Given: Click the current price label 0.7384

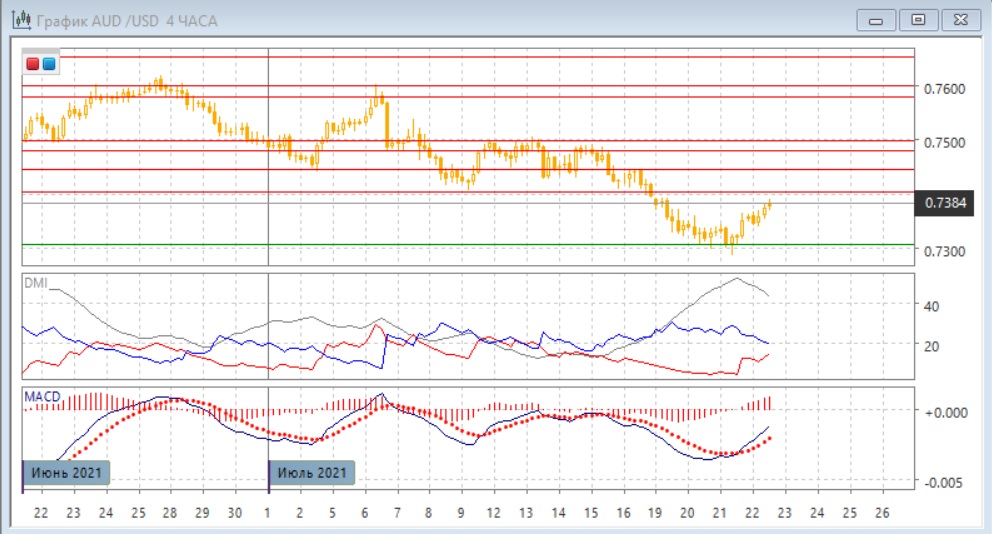Looking at the screenshot, I should pyautogui.click(x=945, y=203).
